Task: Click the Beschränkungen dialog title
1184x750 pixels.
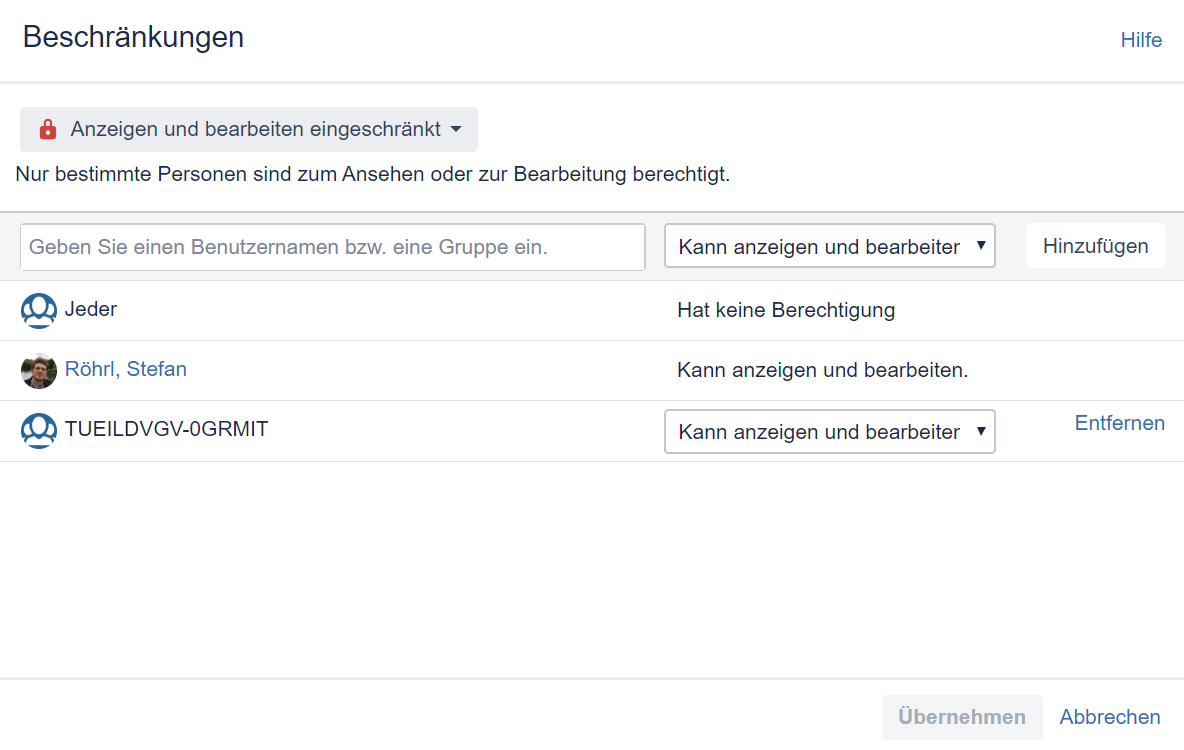Action: (133, 37)
